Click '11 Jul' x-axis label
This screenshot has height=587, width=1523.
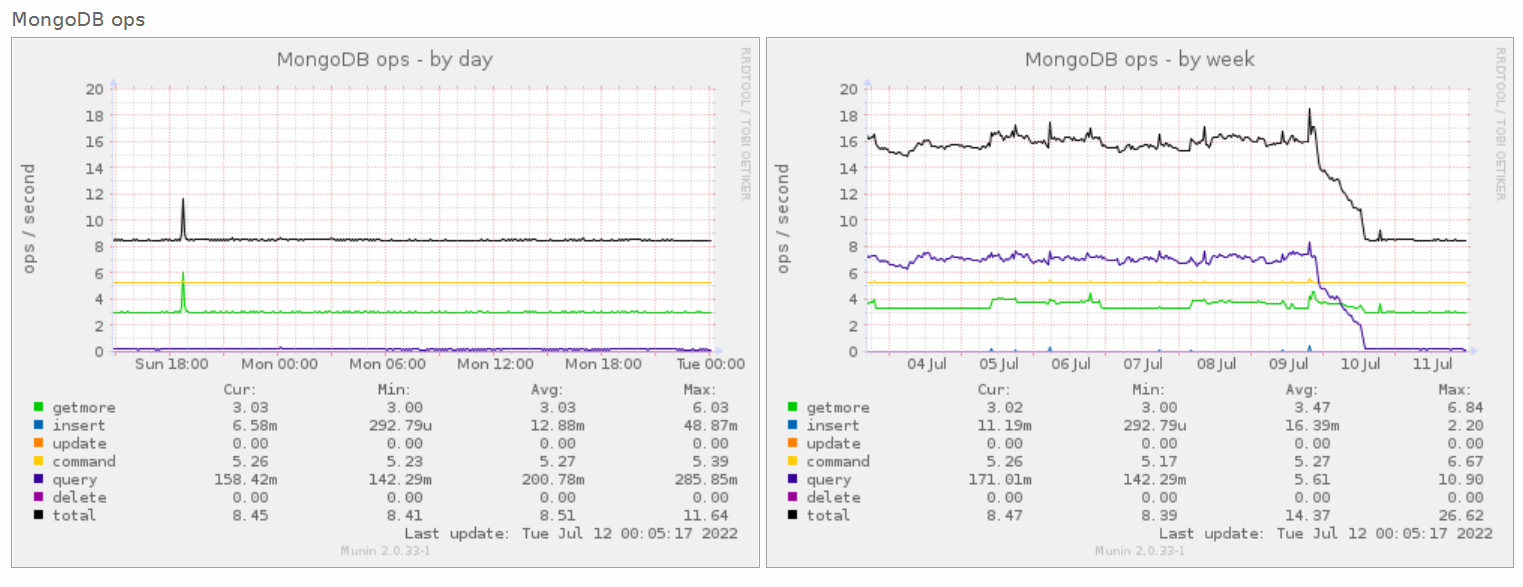(x=1433, y=364)
